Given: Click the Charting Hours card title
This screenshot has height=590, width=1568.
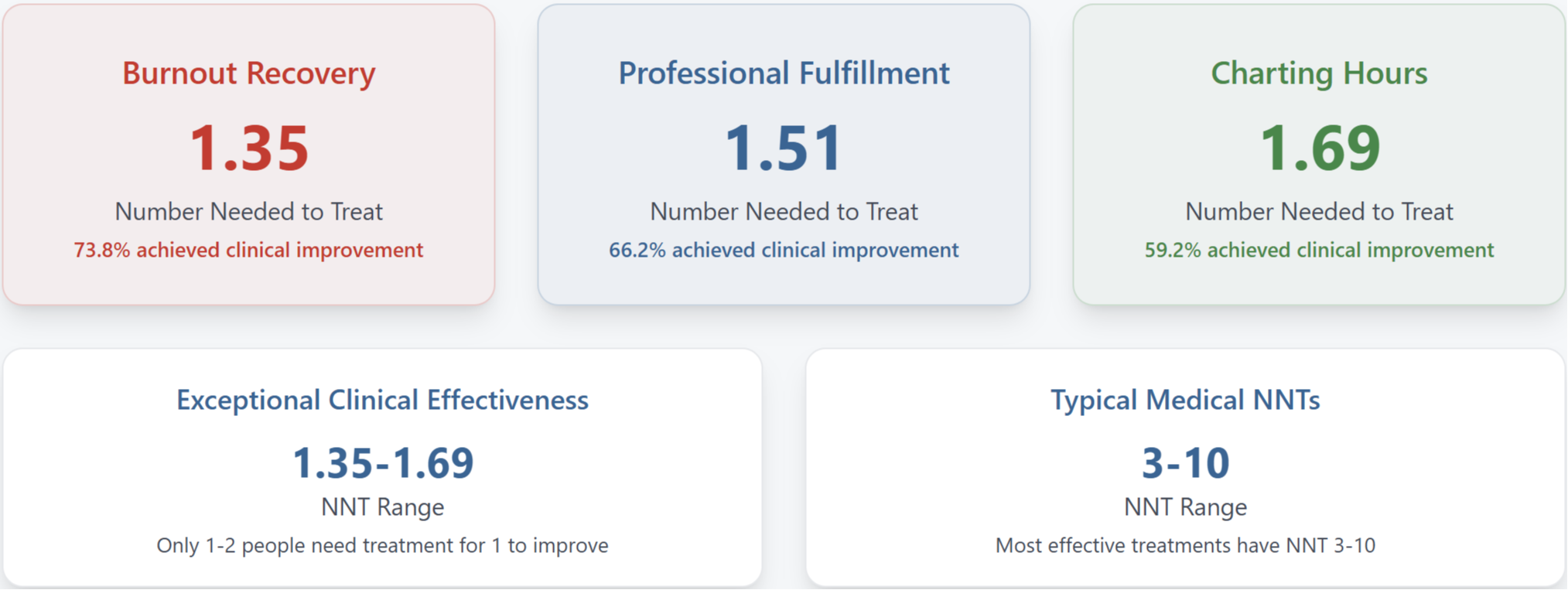Looking at the screenshot, I should pyautogui.click(x=1319, y=73).
